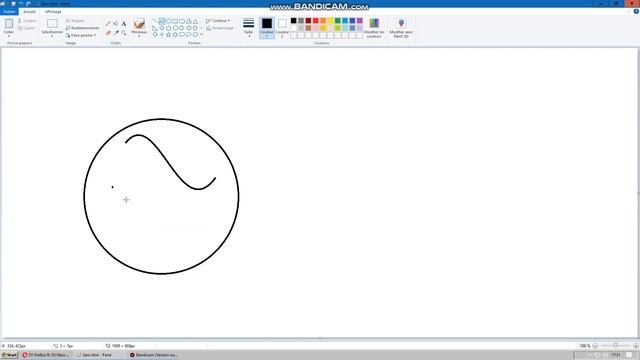Screen dimensions: 640x360
Task: Click the zoom out minus button
Action: point(595,346)
